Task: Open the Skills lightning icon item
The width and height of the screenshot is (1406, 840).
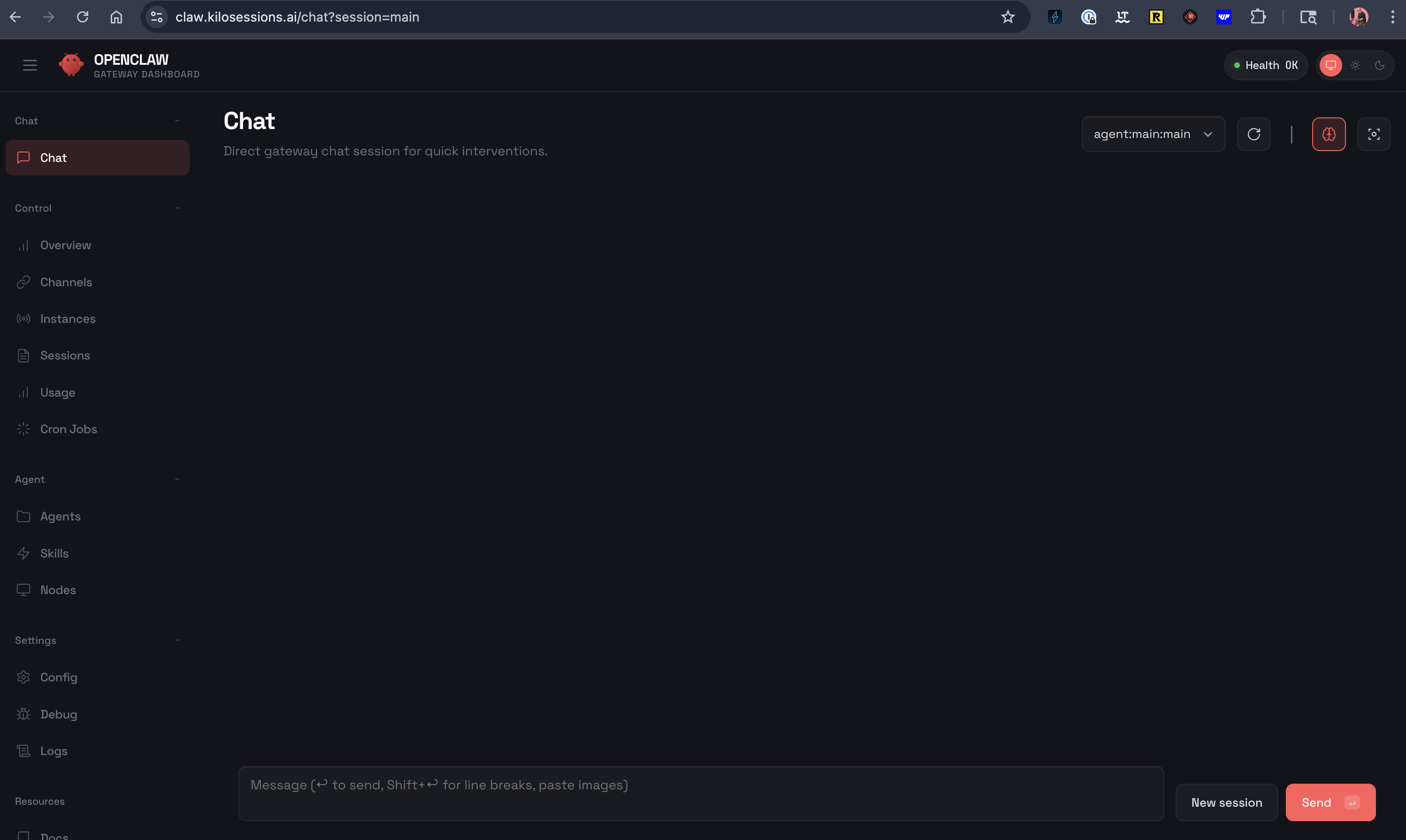Action: point(54,553)
